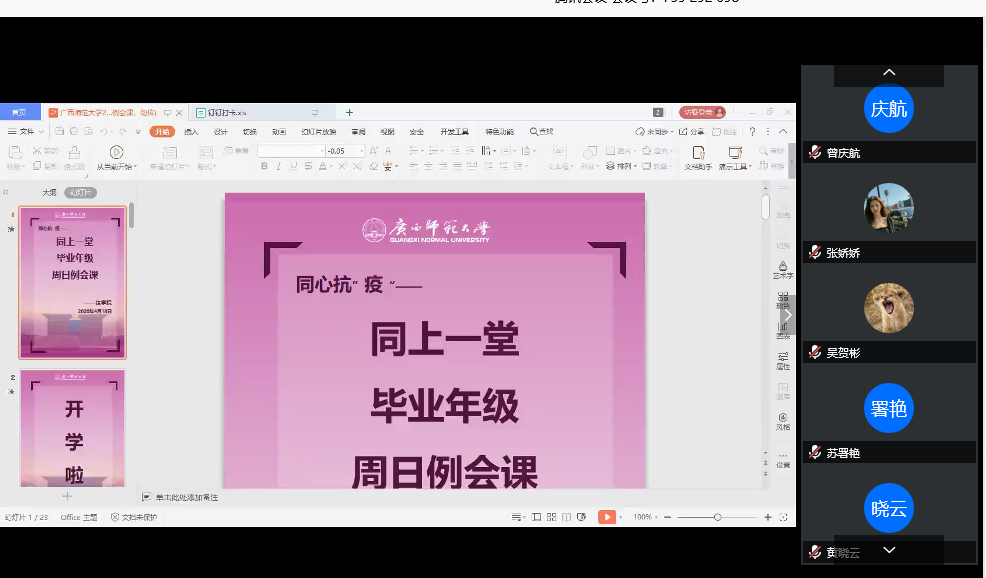
Task: Open the font size dropdown showing -0.05
Action: pyautogui.click(x=362, y=151)
